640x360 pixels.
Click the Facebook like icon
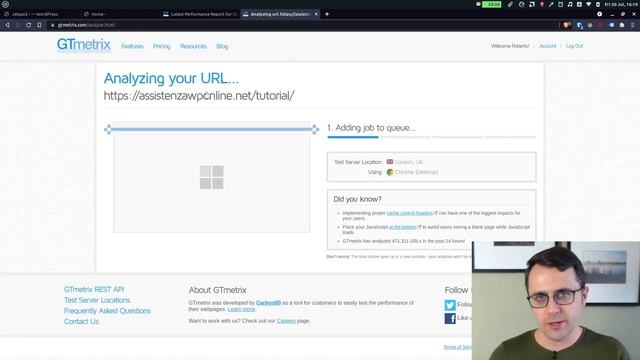coord(450,318)
